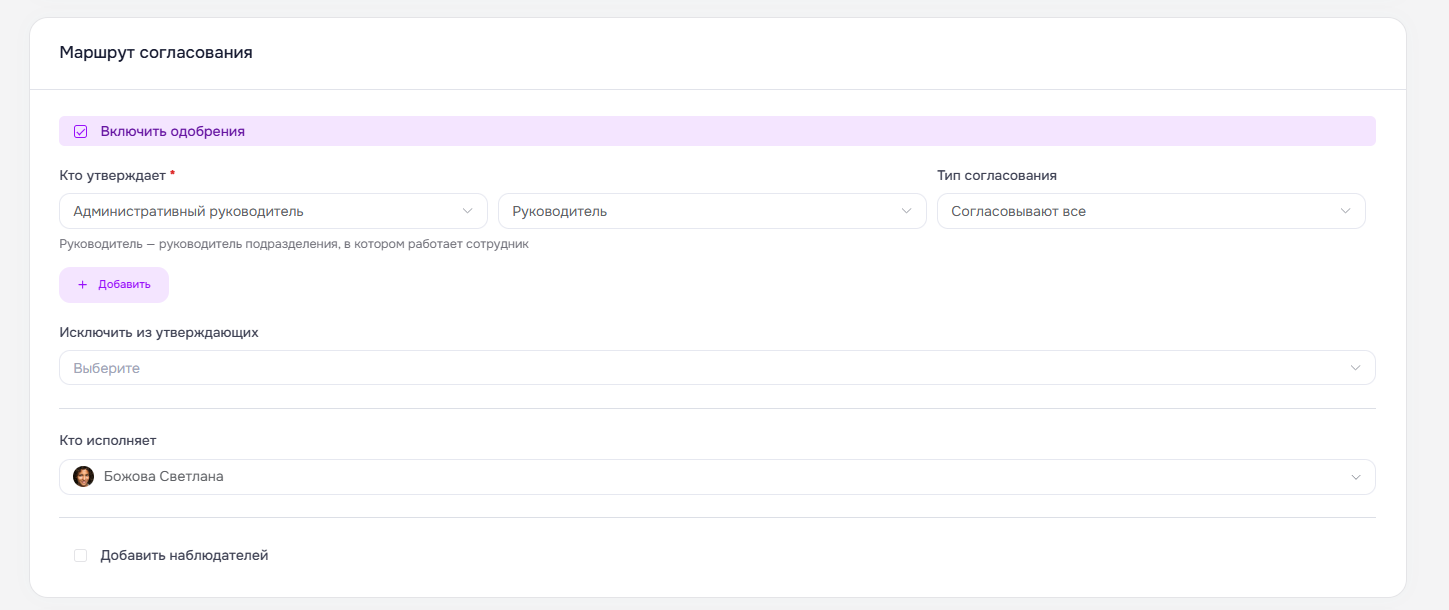This screenshot has height=610, width=1449.
Task: Click the plus icon on Добавить
Action: [x=83, y=284]
